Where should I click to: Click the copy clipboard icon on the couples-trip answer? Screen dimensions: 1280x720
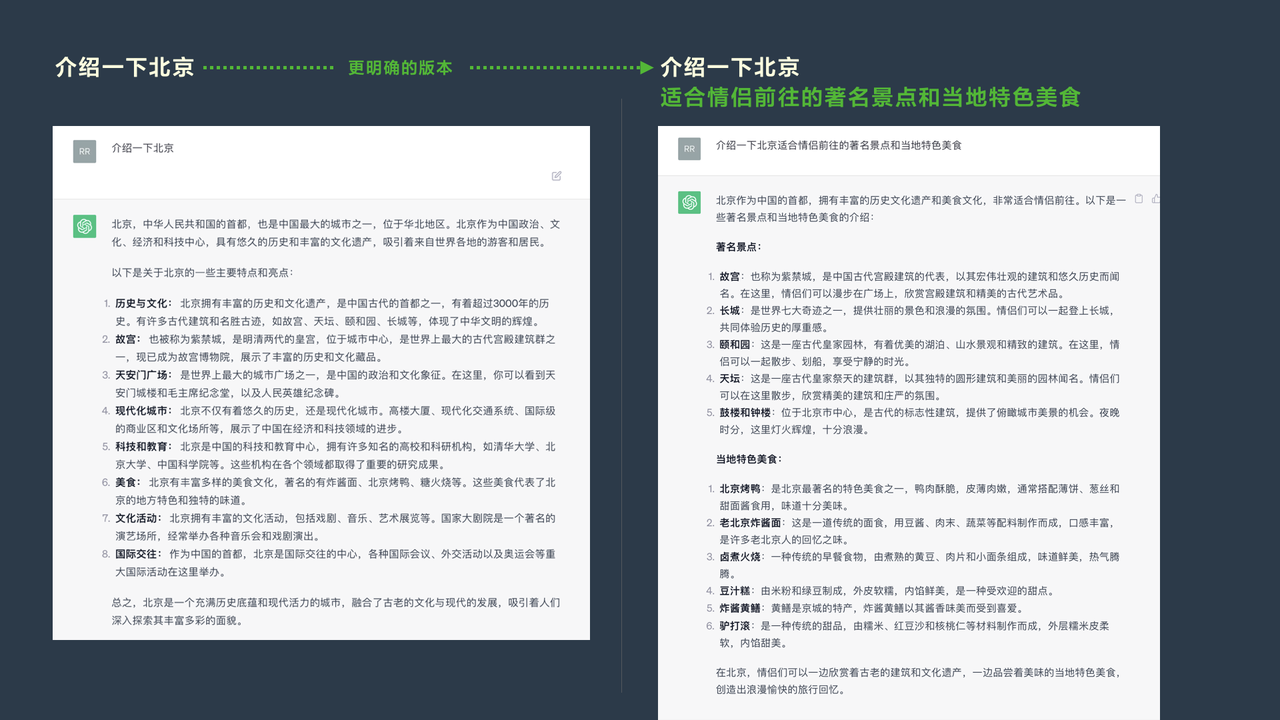1139,199
